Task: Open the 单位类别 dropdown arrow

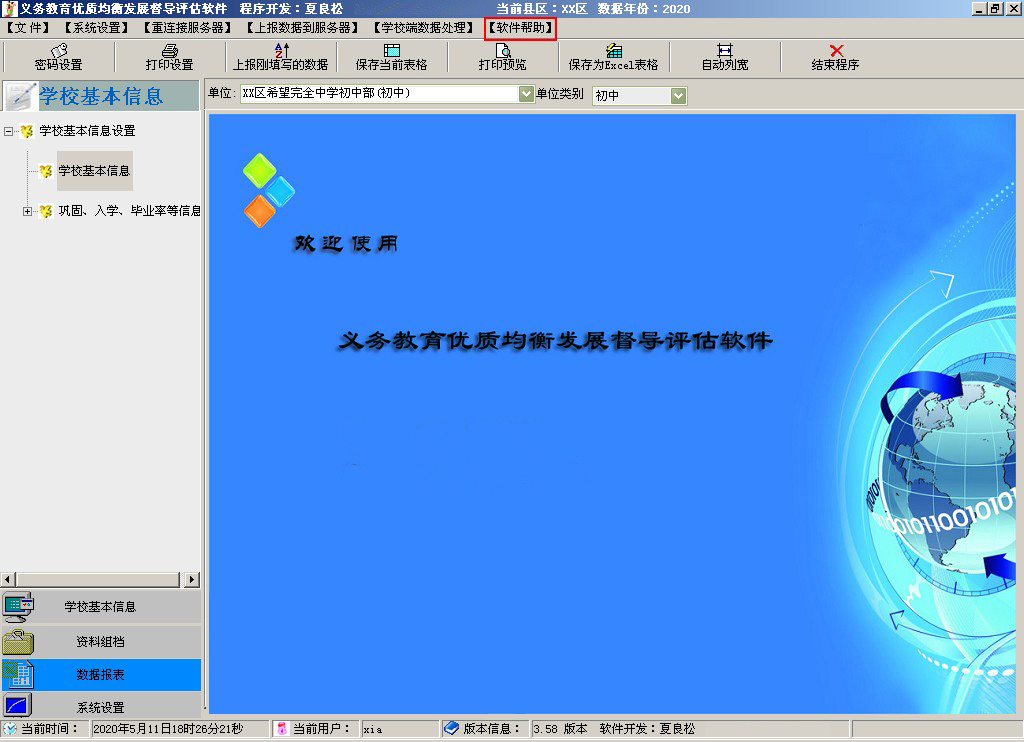Action: [679, 96]
